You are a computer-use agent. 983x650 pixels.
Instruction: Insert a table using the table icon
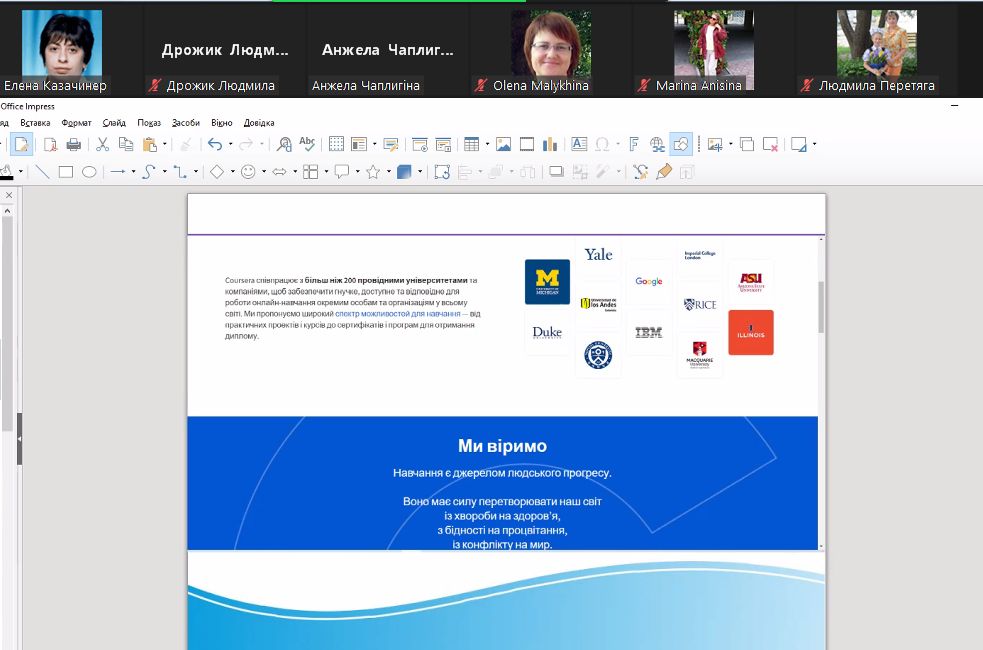tap(471, 145)
